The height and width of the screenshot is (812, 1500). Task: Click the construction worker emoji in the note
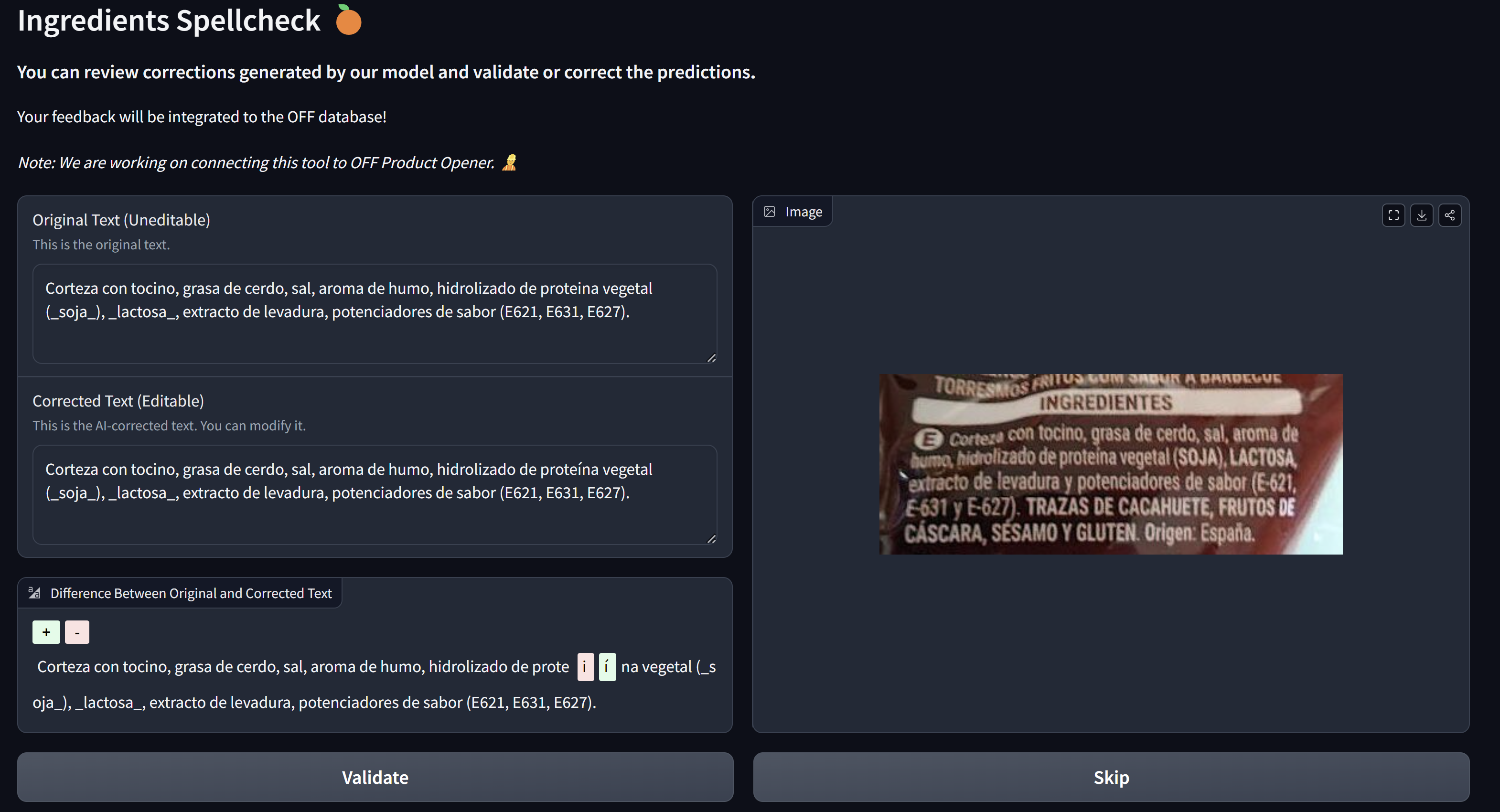(x=509, y=163)
